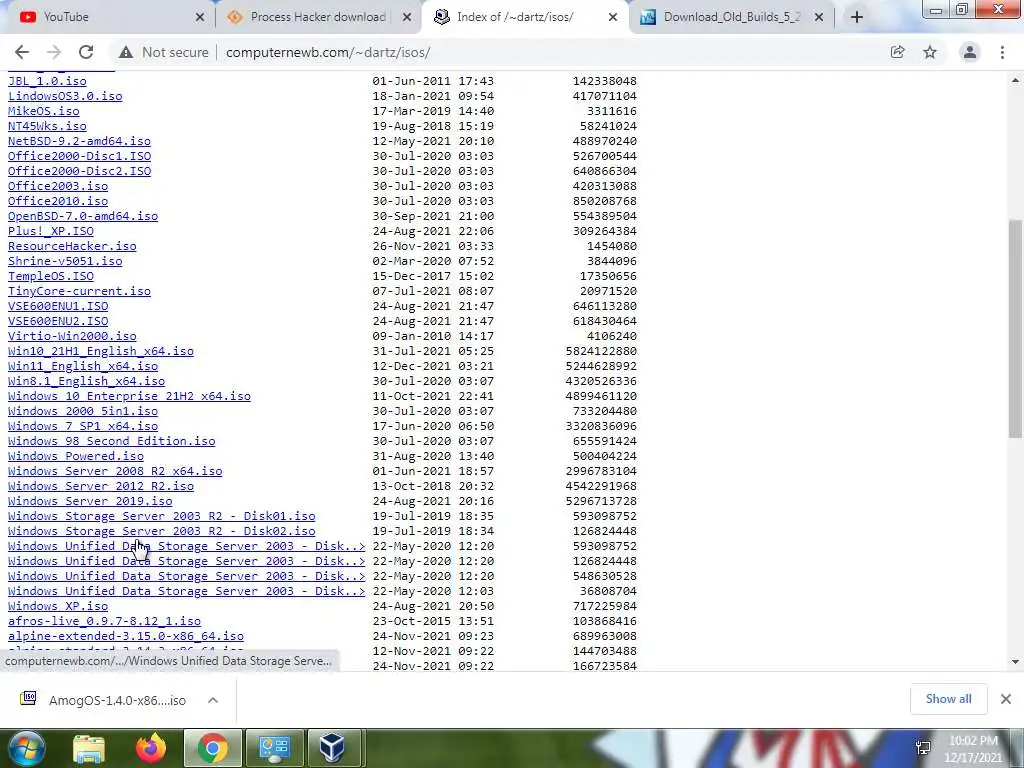Viewport: 1024px width, 768px height.
Task: Click the TinyCore-current.iso link
Action: tap(79, 291)
